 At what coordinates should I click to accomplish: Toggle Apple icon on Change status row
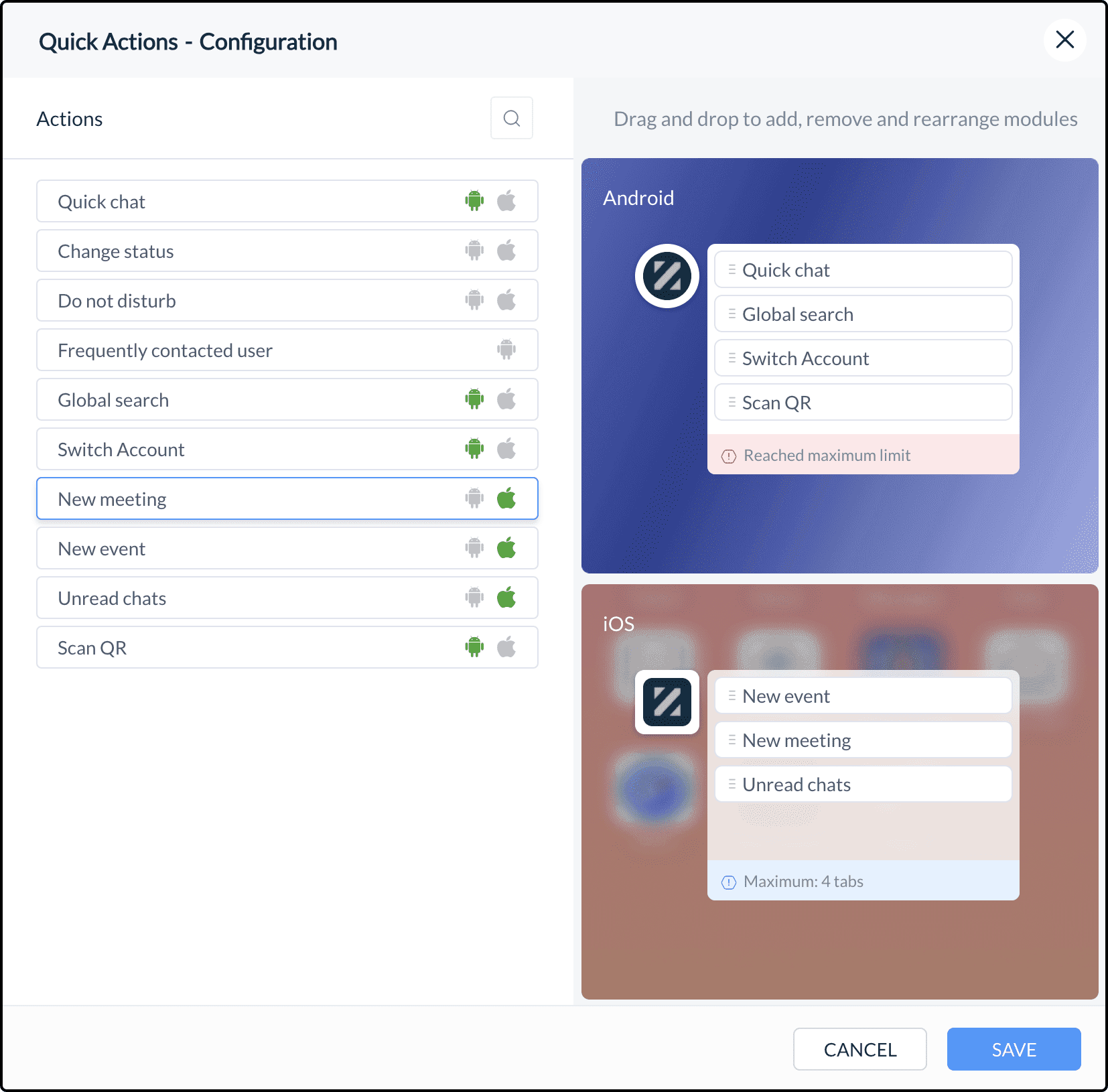click(506, 251)
